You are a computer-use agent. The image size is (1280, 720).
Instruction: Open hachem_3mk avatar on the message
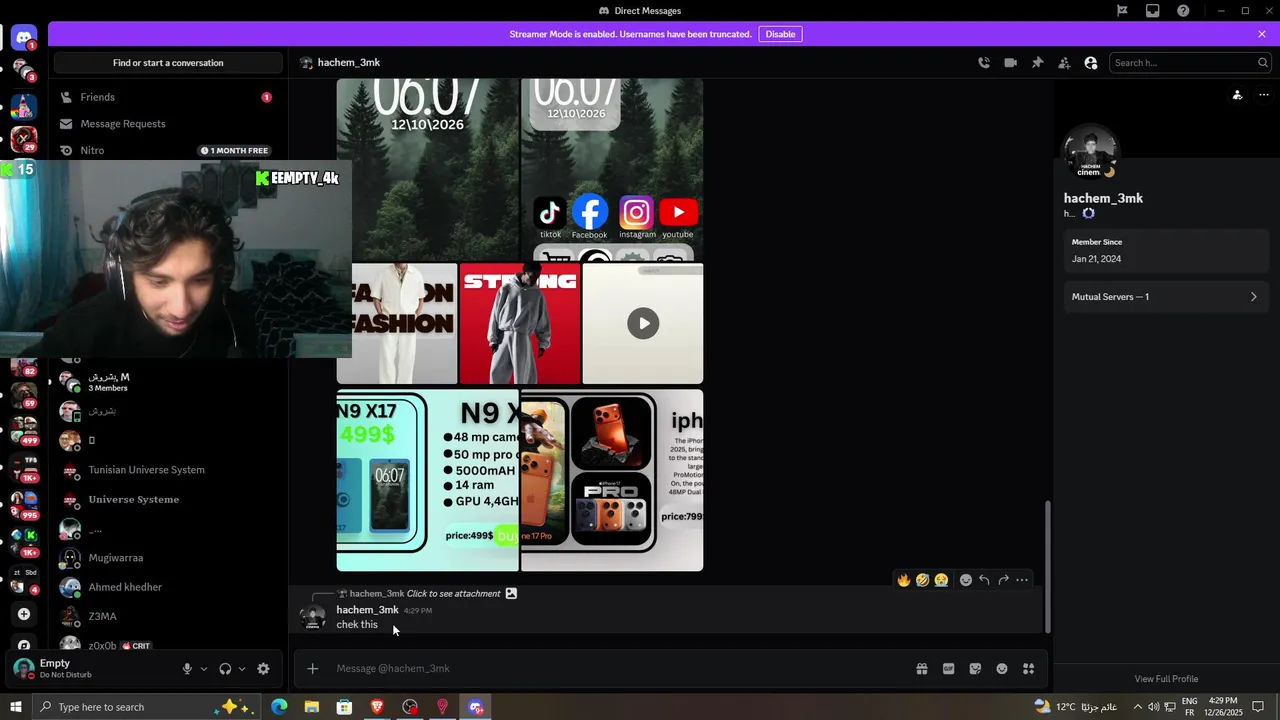pyautogui.click(x=313, y=617)
